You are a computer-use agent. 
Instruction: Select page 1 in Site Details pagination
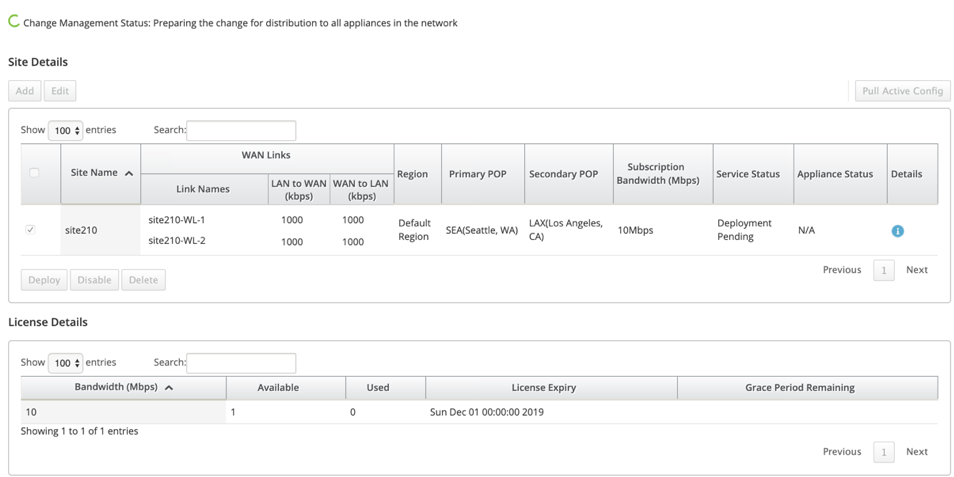coord(884,270)
